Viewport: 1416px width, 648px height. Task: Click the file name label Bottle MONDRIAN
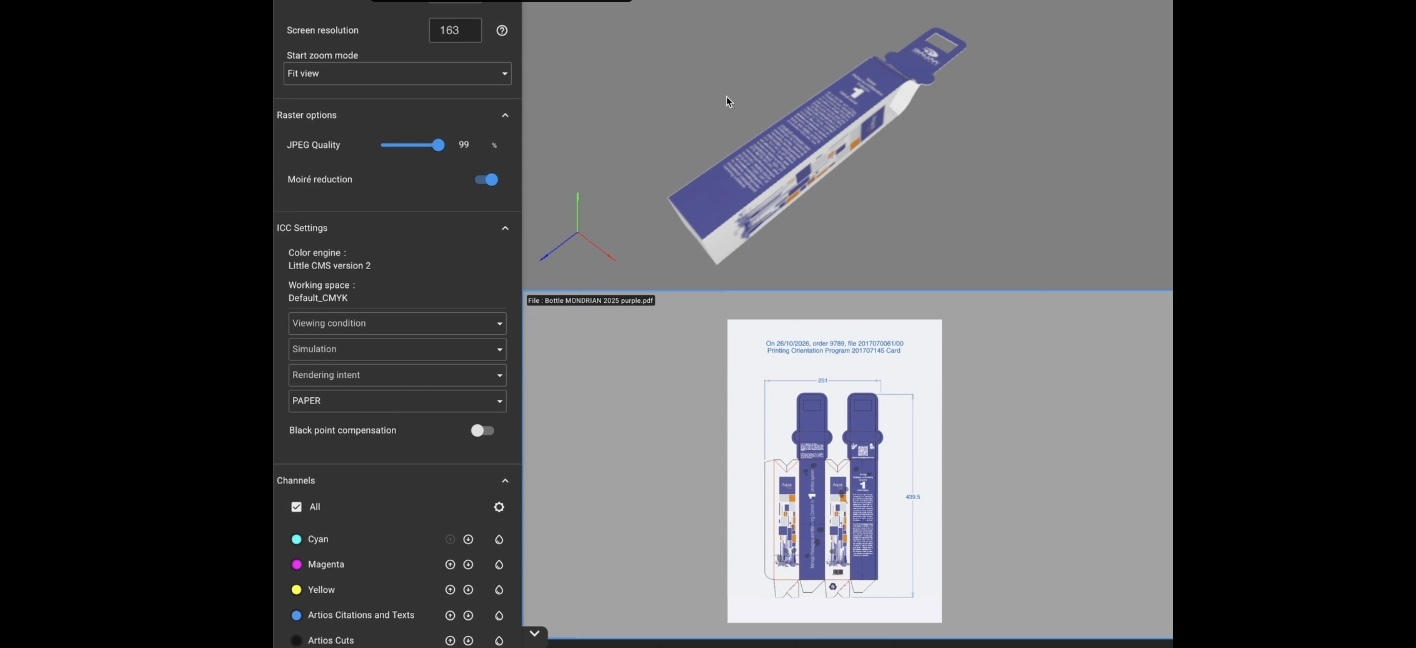click(591, 301)
